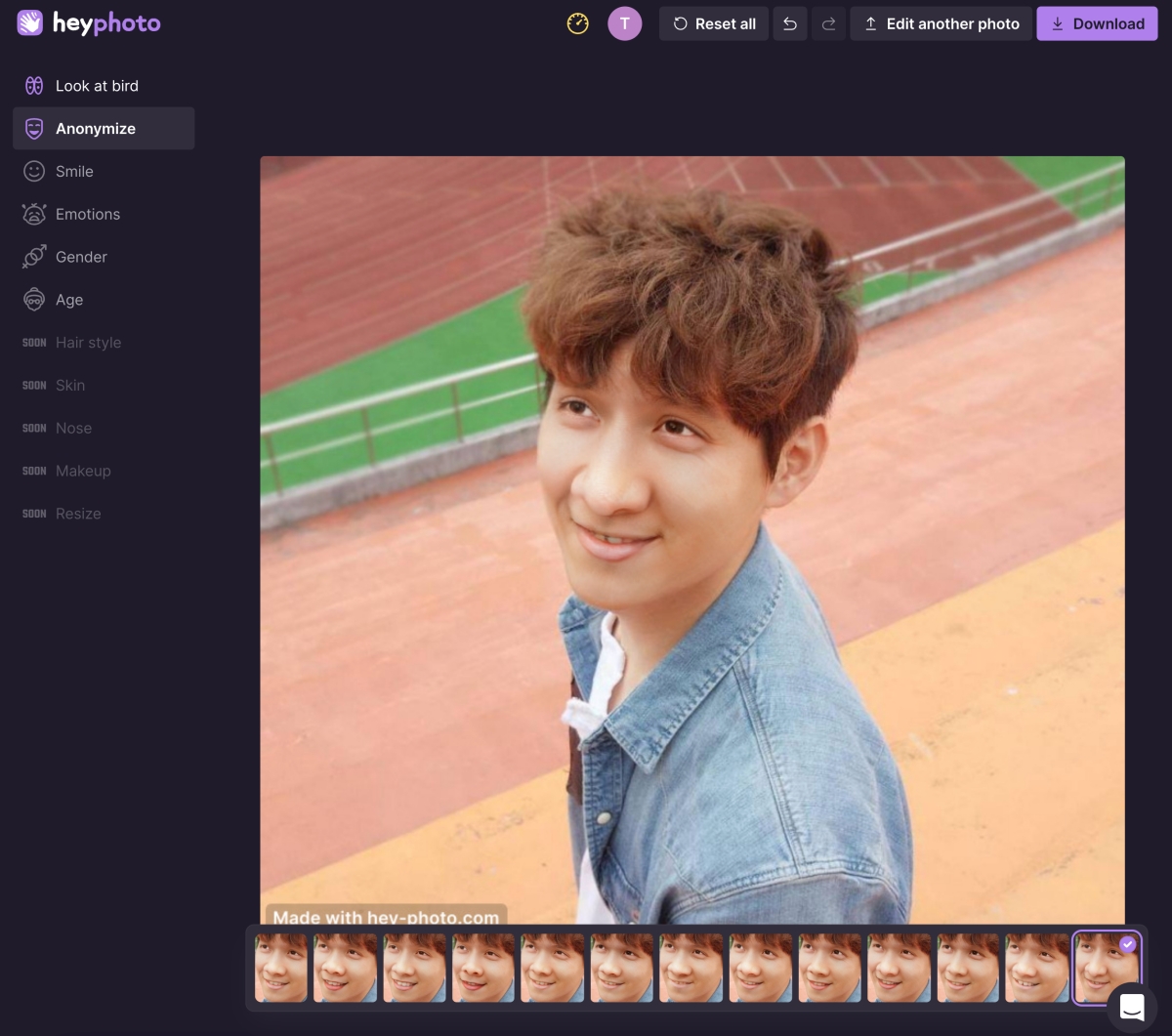Redo the last edit
The height and width of the screenshot is (1036, 1172).
(828, 23)
